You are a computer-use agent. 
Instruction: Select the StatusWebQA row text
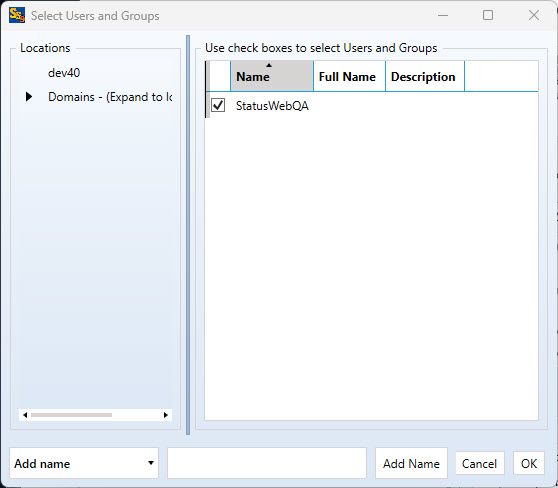tap(272, 106)
